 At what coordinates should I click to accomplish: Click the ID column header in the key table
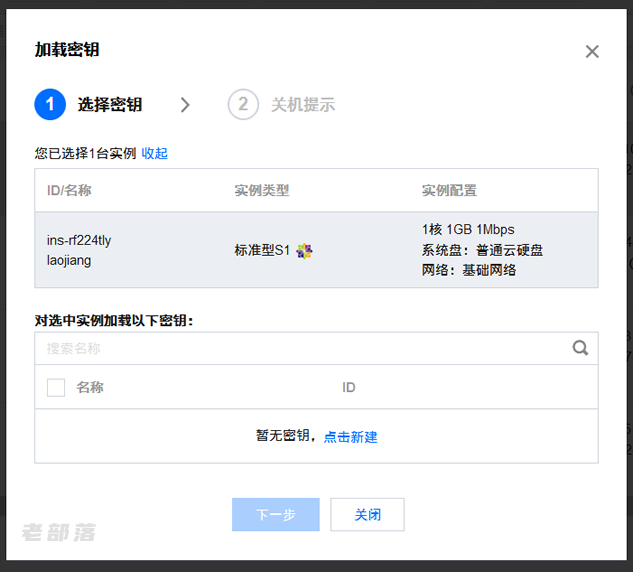[x=349, y=388]
